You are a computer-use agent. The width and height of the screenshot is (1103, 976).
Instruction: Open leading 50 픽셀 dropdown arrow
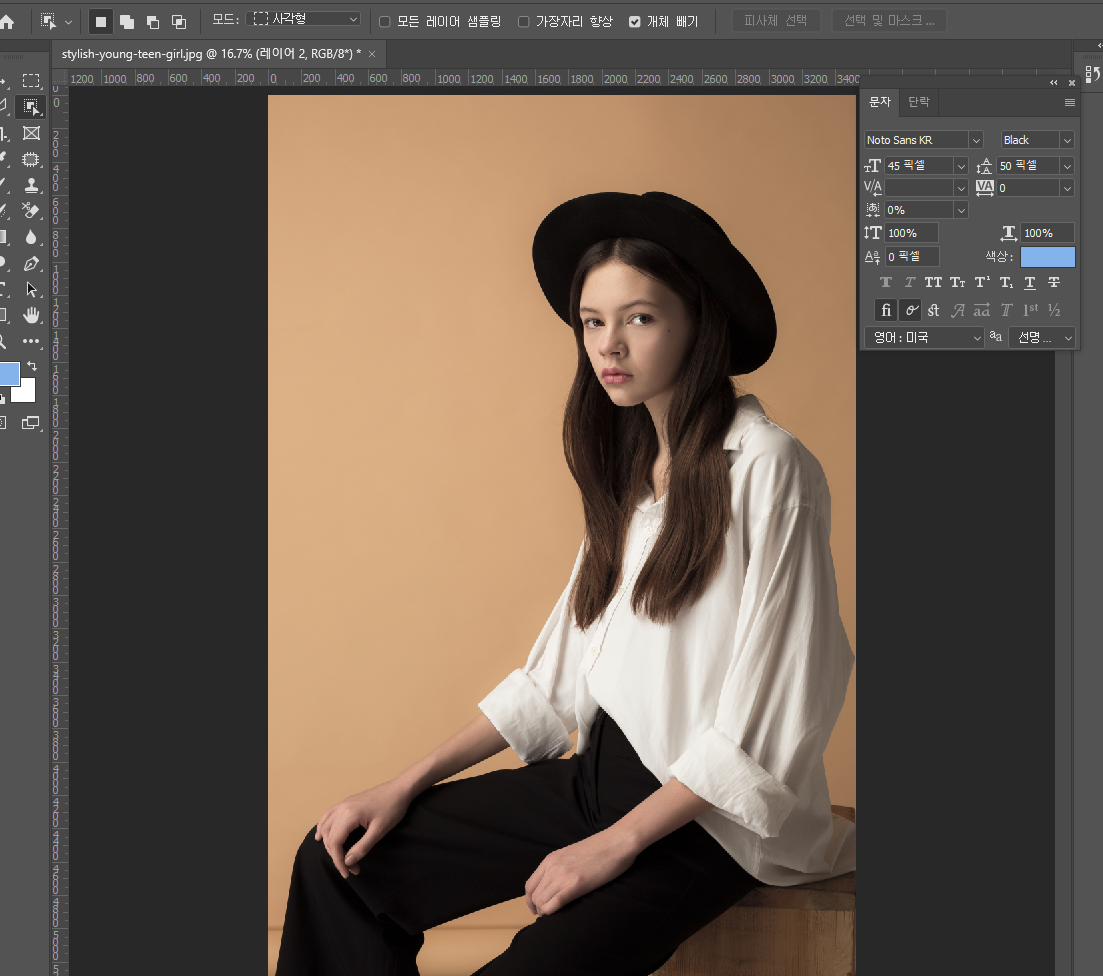click(x=1067, y=166)
